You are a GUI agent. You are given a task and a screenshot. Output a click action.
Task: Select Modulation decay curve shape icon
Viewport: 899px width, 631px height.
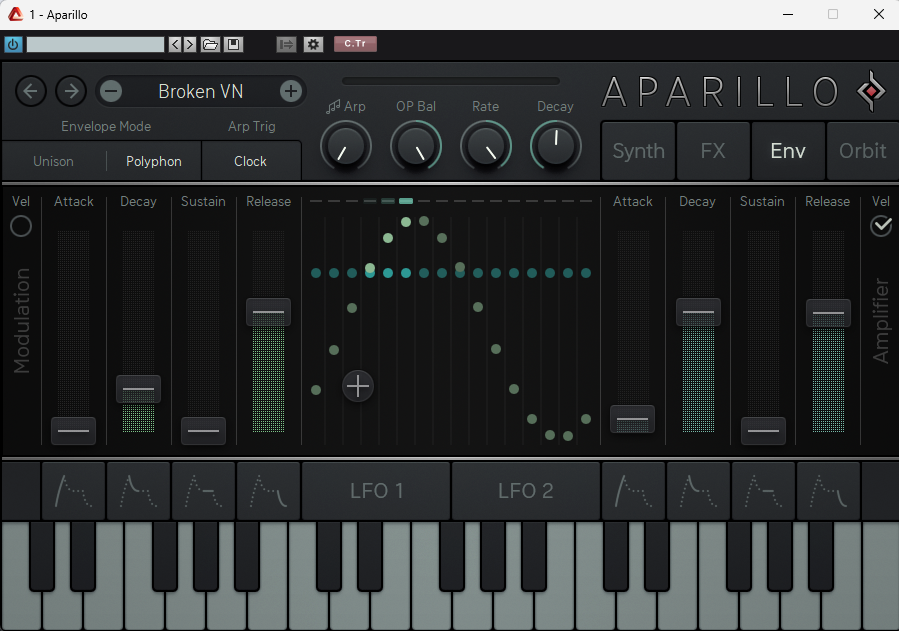[138, 491]
